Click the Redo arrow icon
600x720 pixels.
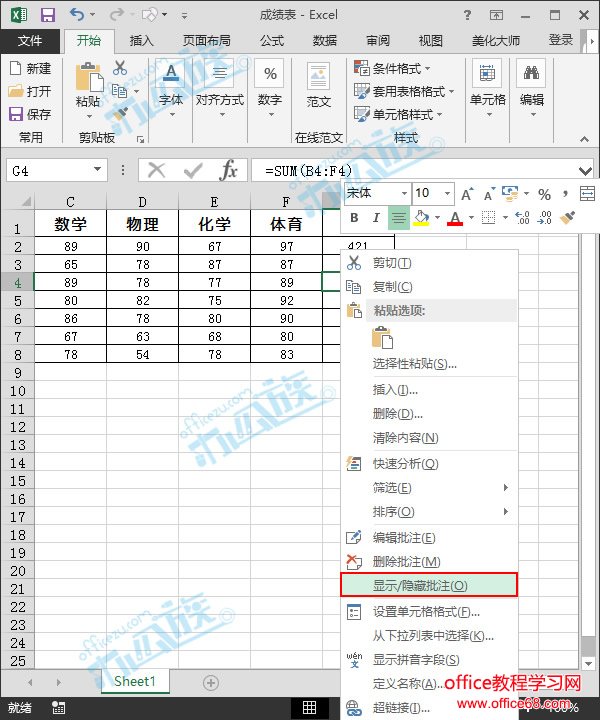[116, 15]
